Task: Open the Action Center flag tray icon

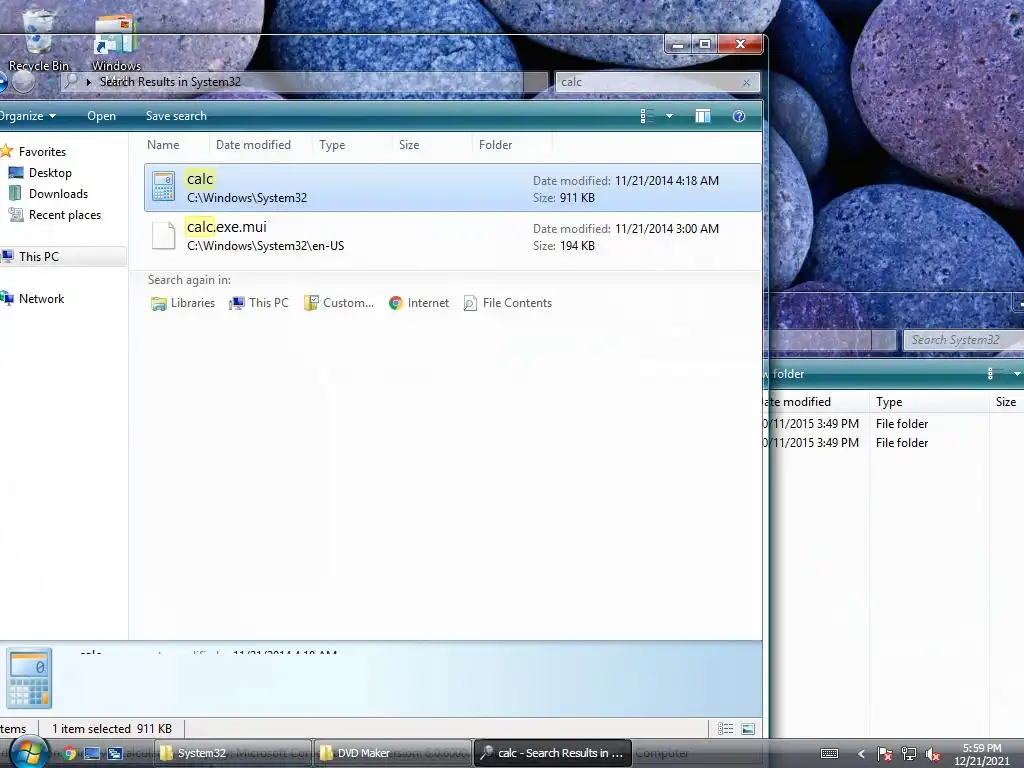Action: [885, 754]
